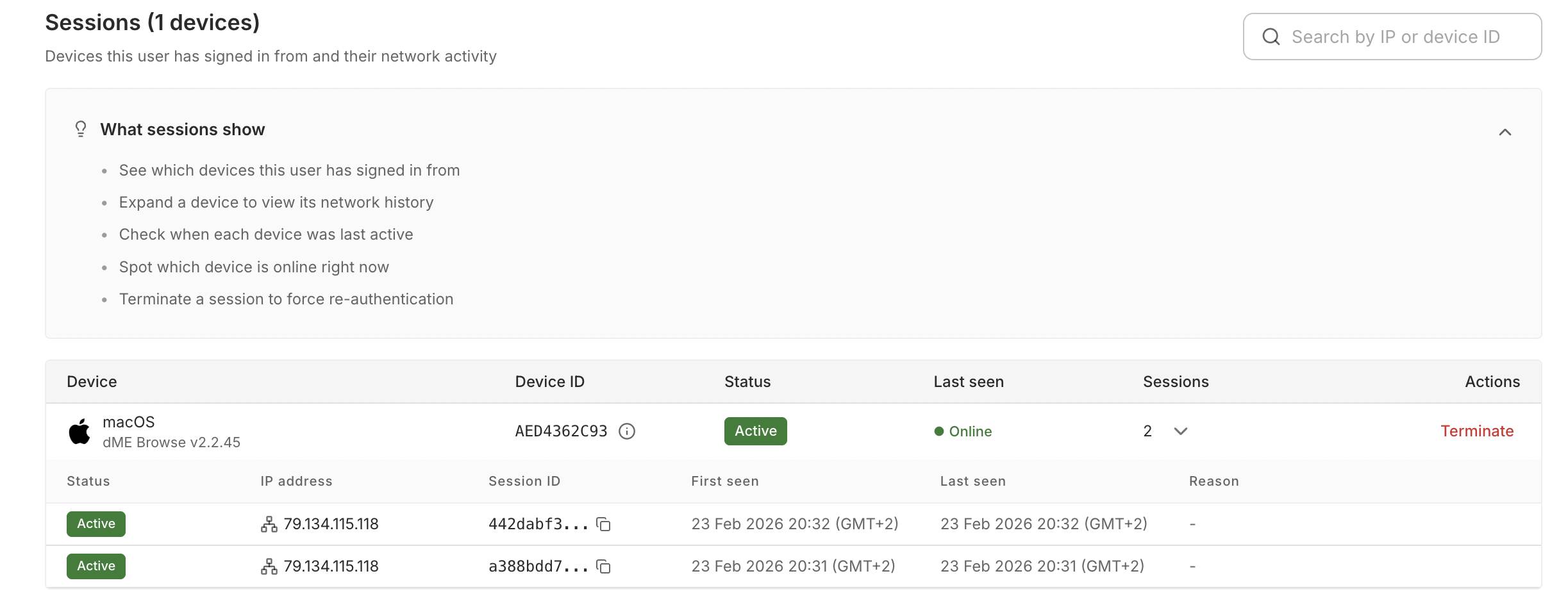The width and height of the screenshot is (1568, 610).
Task: Focus the Search by IP or device ID field
Action: (1395, 37)
